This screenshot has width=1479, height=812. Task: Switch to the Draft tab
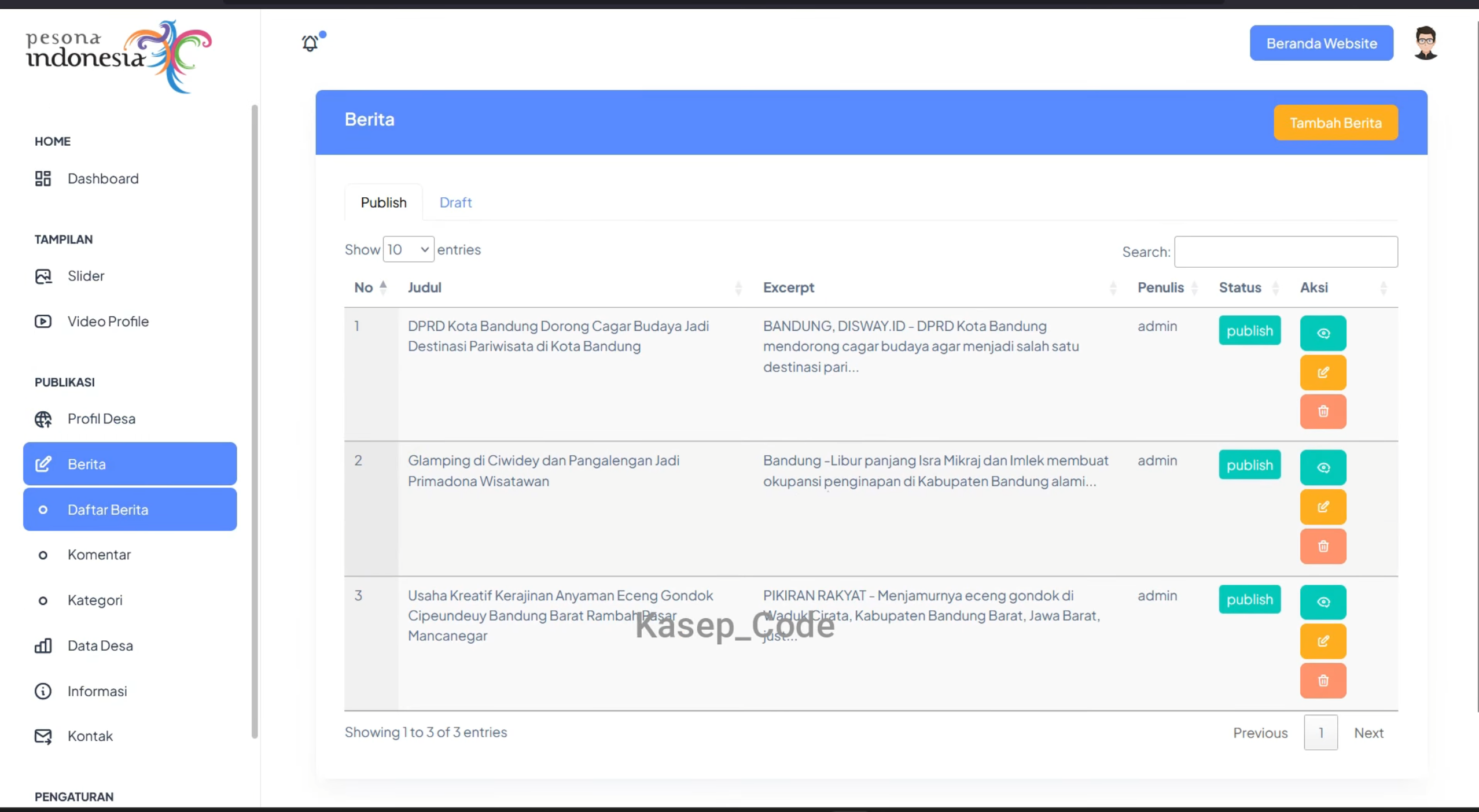[x=455, y=202]
